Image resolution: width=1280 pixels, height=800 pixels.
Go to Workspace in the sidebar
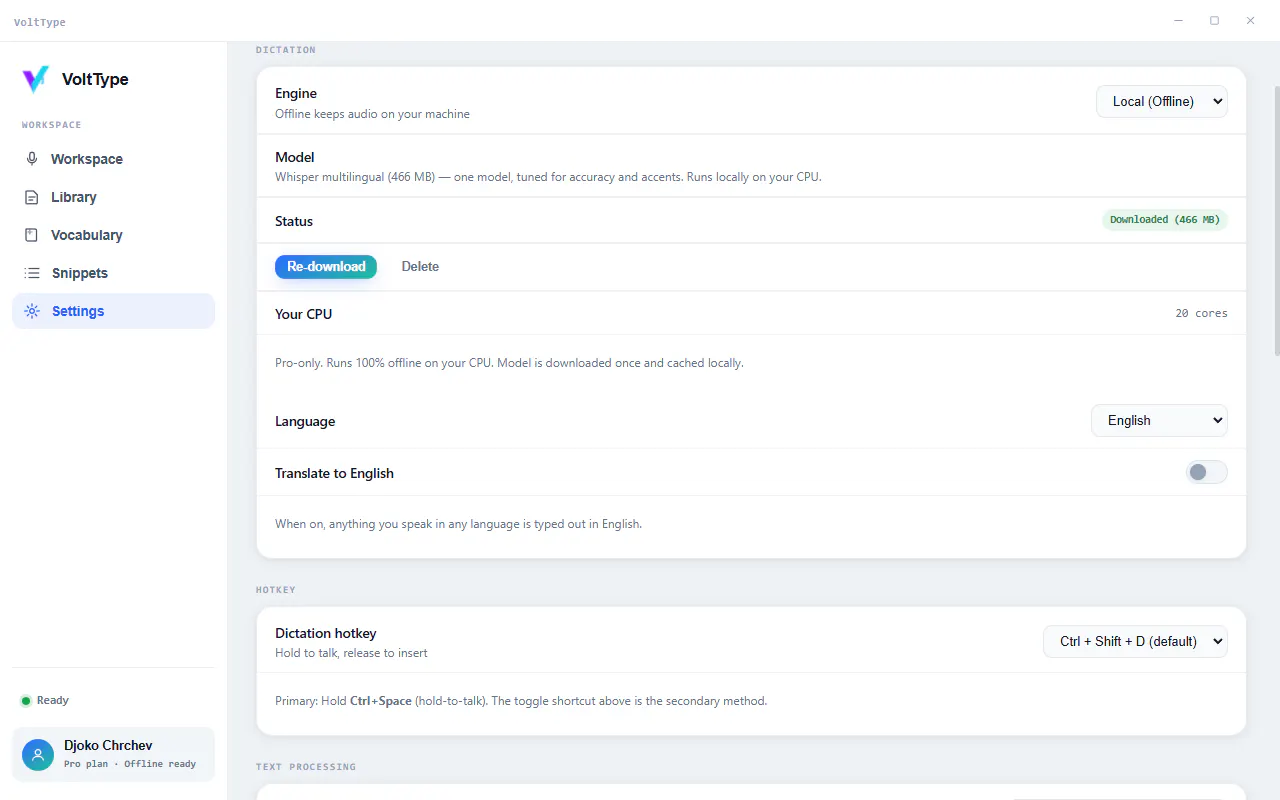click(x=113, y=159)
